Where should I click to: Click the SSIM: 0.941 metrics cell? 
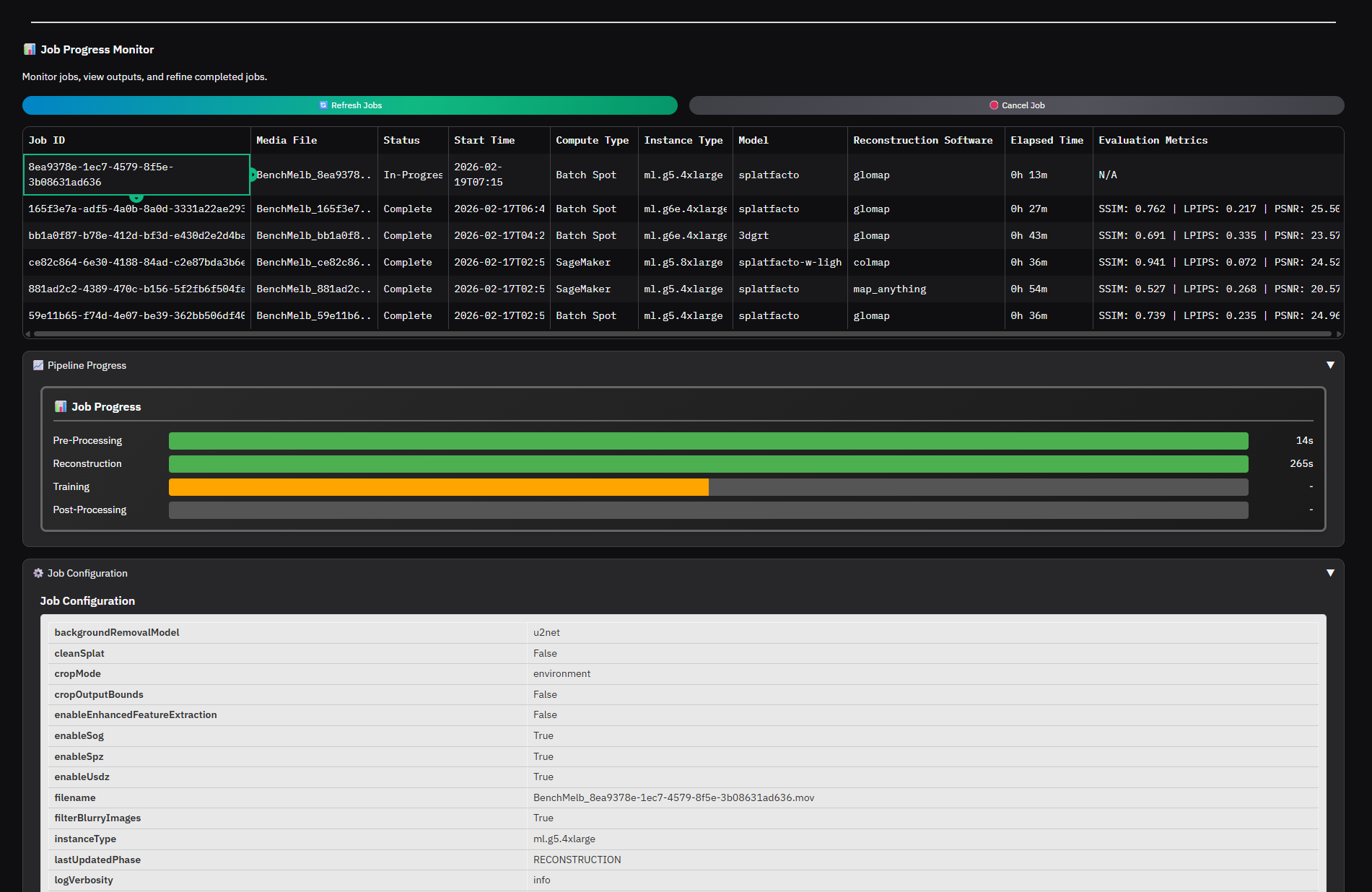(x=1218, y=263)
